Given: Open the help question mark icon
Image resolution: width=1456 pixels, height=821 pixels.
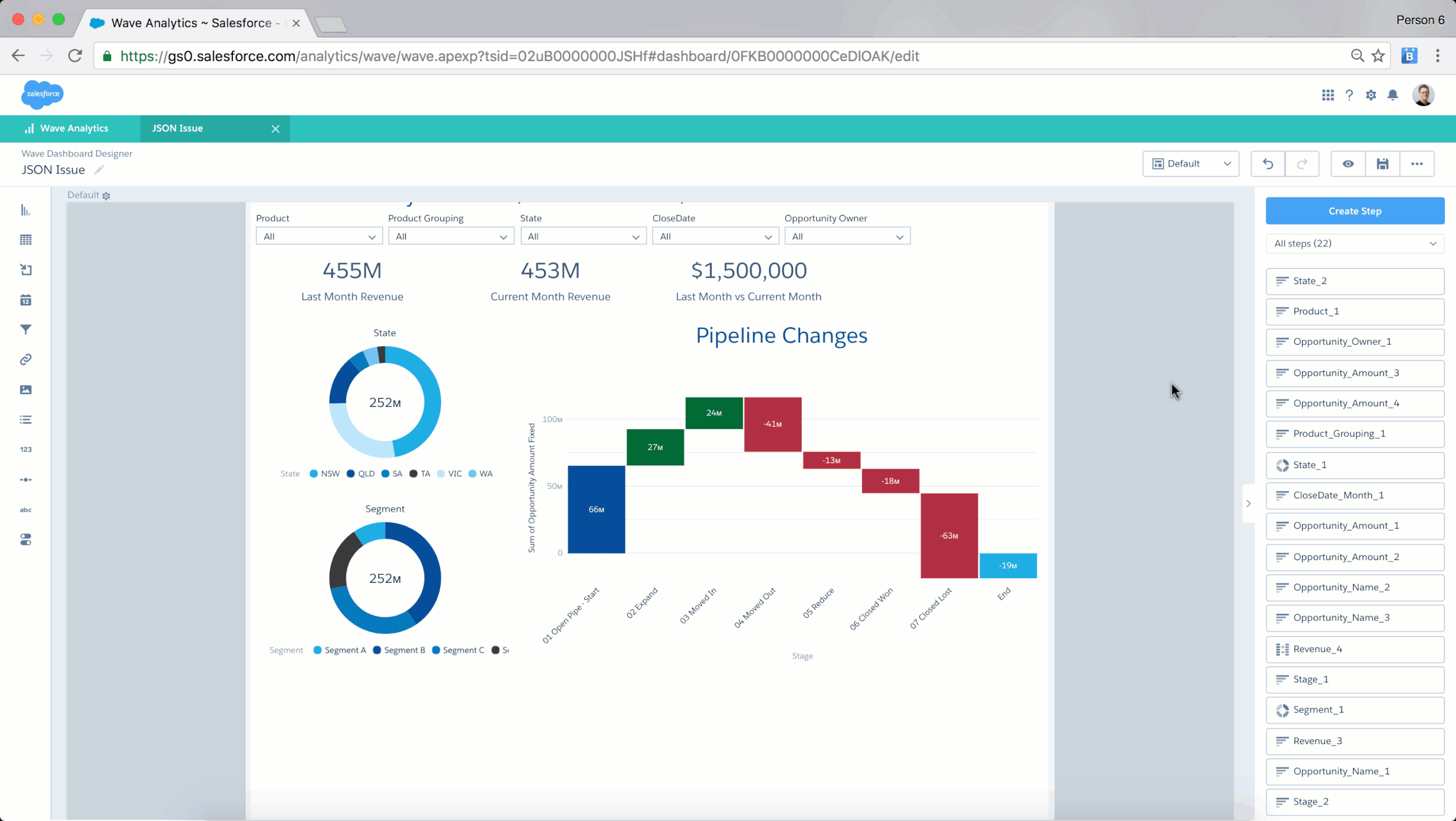Looking at the screenshot, I should pos(1349,95).
